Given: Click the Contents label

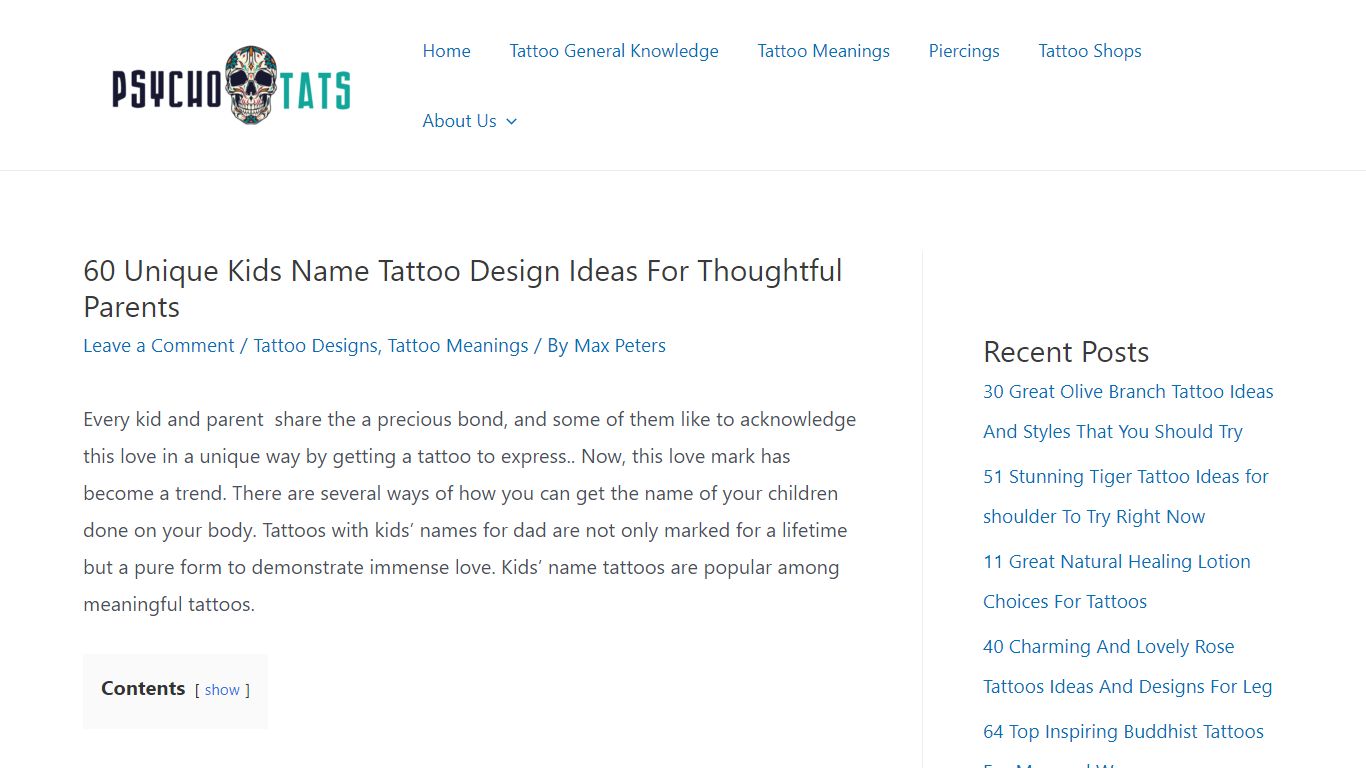Looking at the screenshot, I should (x=143, y=689).
